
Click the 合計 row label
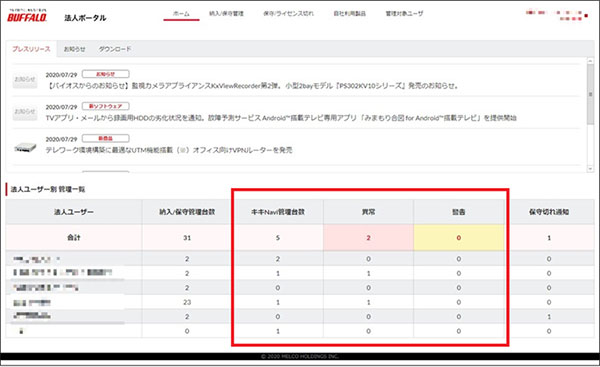pos(74,238)
